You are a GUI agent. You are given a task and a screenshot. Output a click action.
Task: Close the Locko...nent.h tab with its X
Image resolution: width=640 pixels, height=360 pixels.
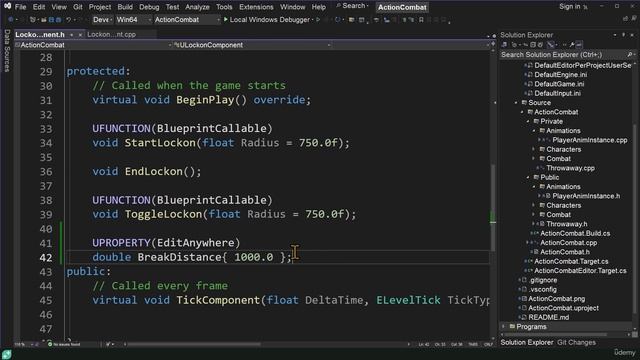tap(80, 35)
